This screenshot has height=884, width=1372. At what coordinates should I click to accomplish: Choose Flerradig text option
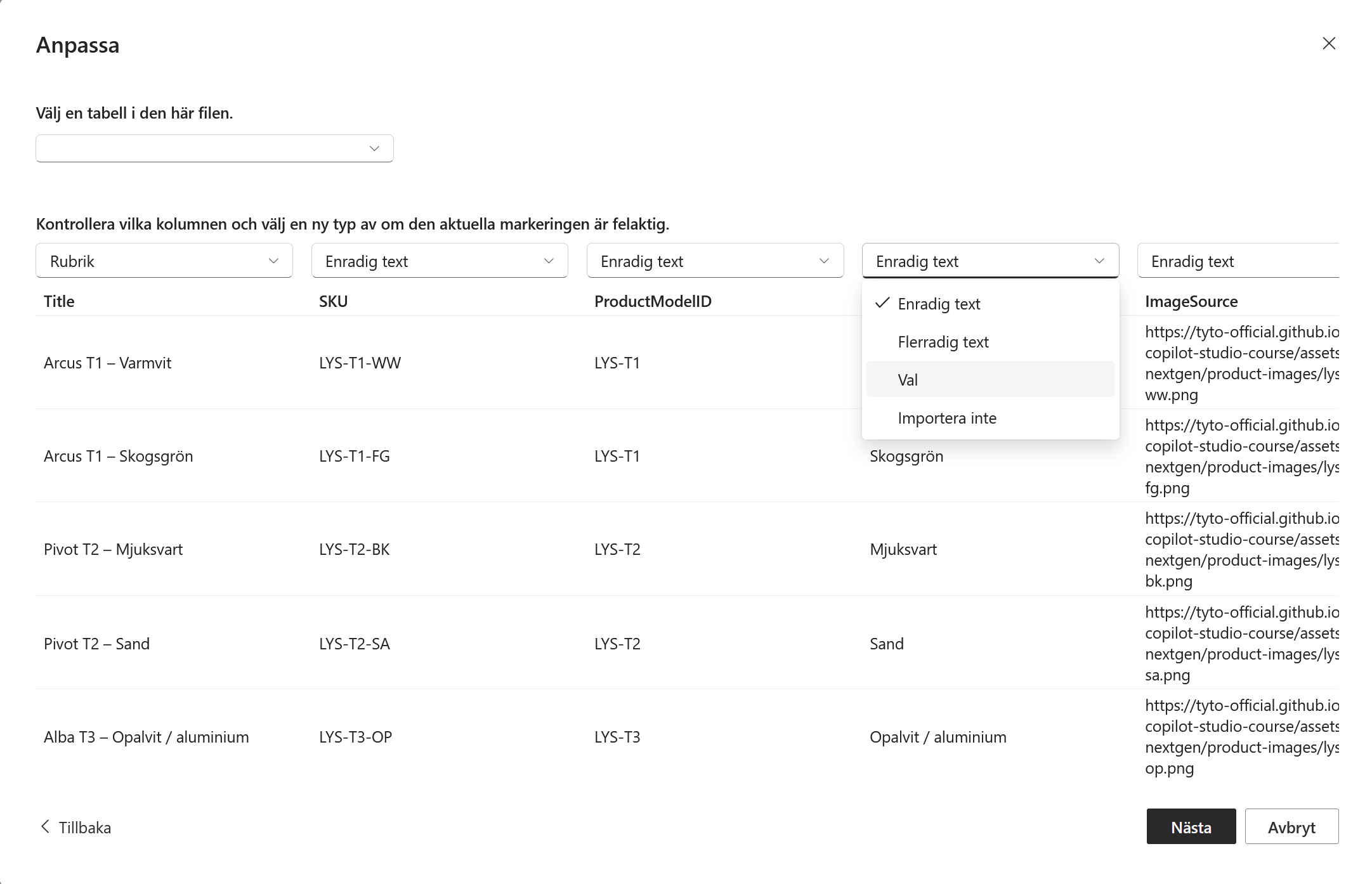click(990, 342)
